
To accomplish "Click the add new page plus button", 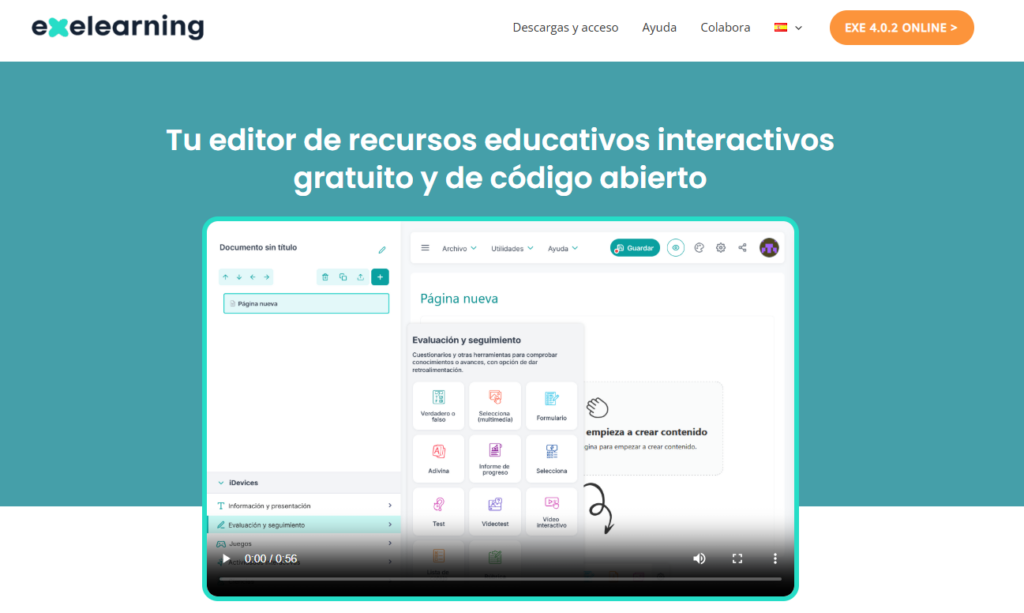I will (x=380, y=277).
